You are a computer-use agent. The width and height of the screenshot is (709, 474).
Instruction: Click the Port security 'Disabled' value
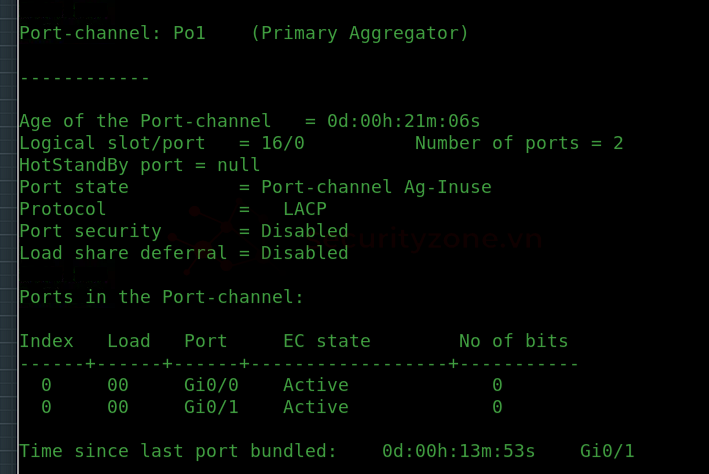pos(305,231)
